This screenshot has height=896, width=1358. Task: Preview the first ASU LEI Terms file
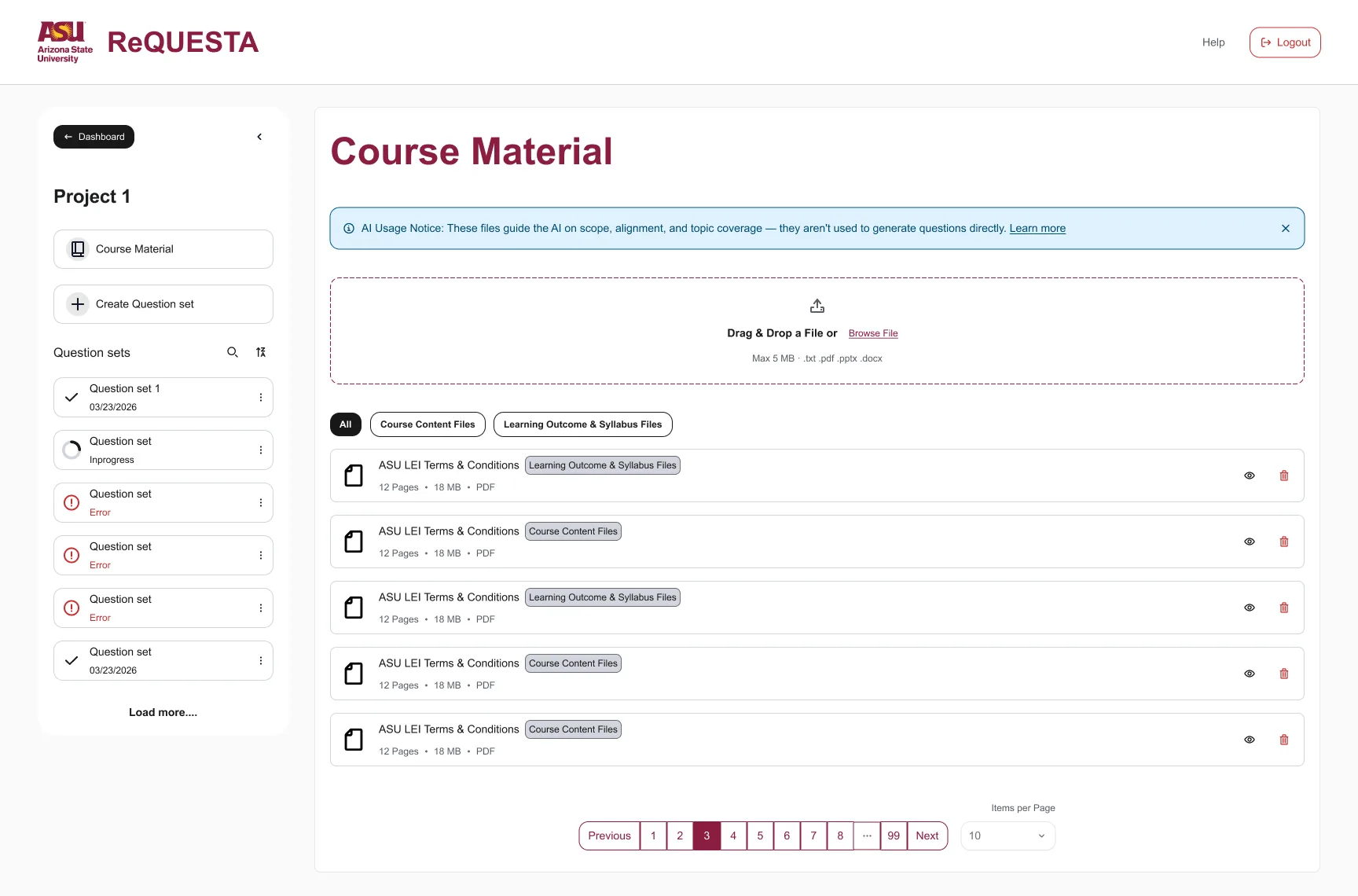click(1250, 476)
